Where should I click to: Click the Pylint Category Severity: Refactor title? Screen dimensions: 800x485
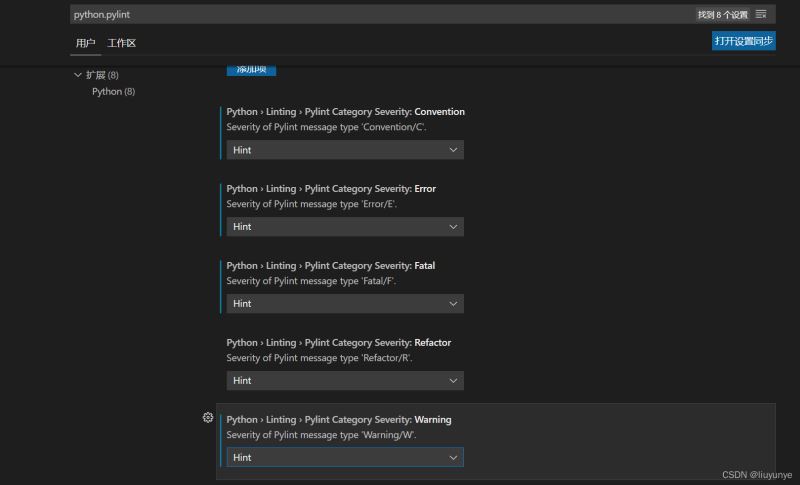[x=338, y=343]
